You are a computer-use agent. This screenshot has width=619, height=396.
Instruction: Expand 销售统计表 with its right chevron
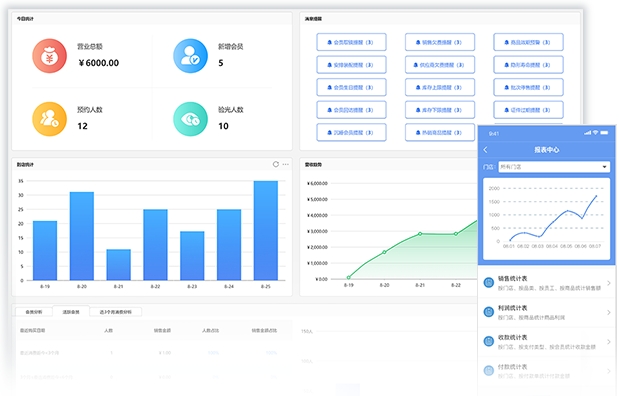[609, 283]
